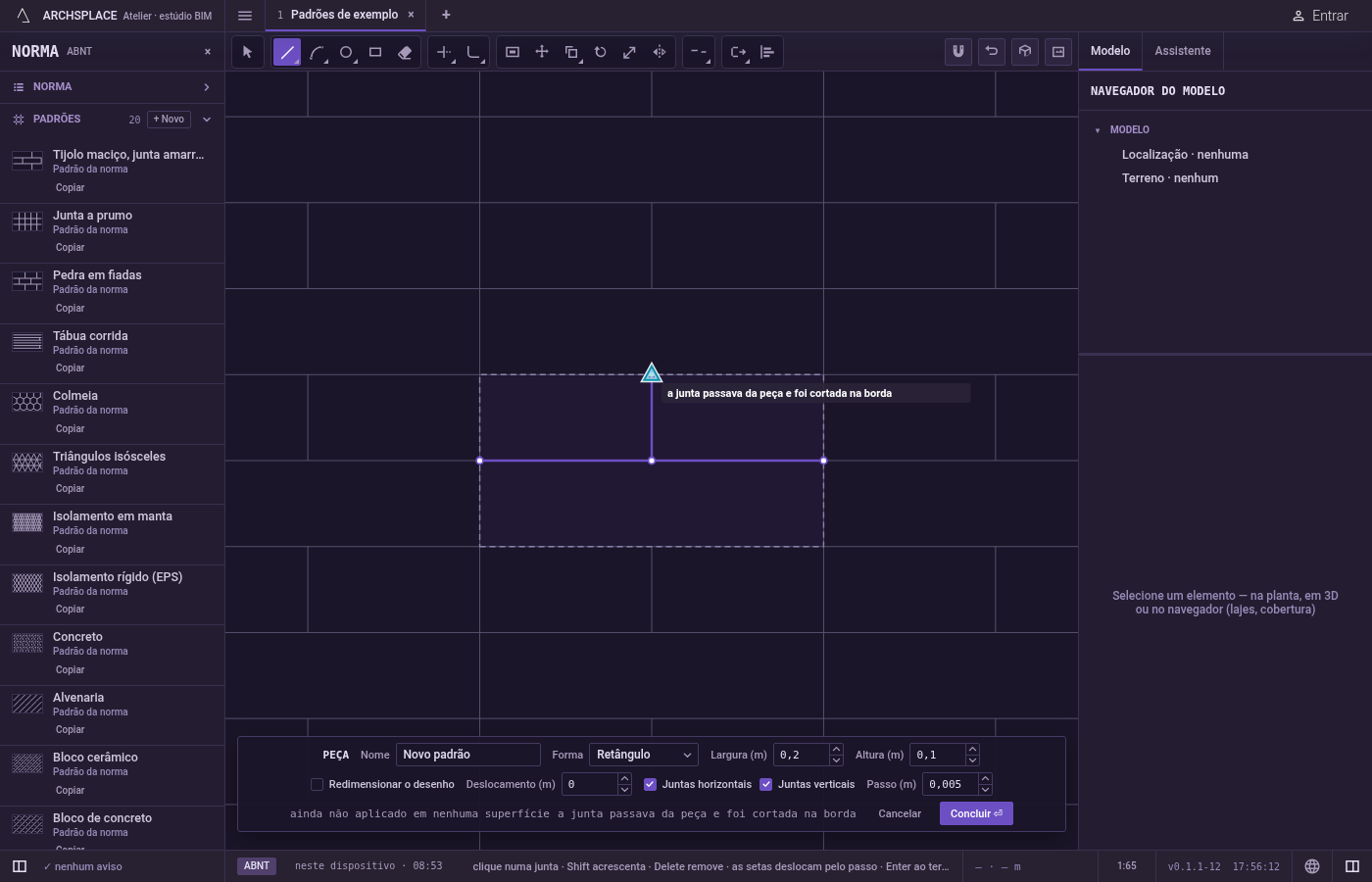Click the Cancelar button
The height and width of the screenshot is (882, 1372).
[900, 813]
